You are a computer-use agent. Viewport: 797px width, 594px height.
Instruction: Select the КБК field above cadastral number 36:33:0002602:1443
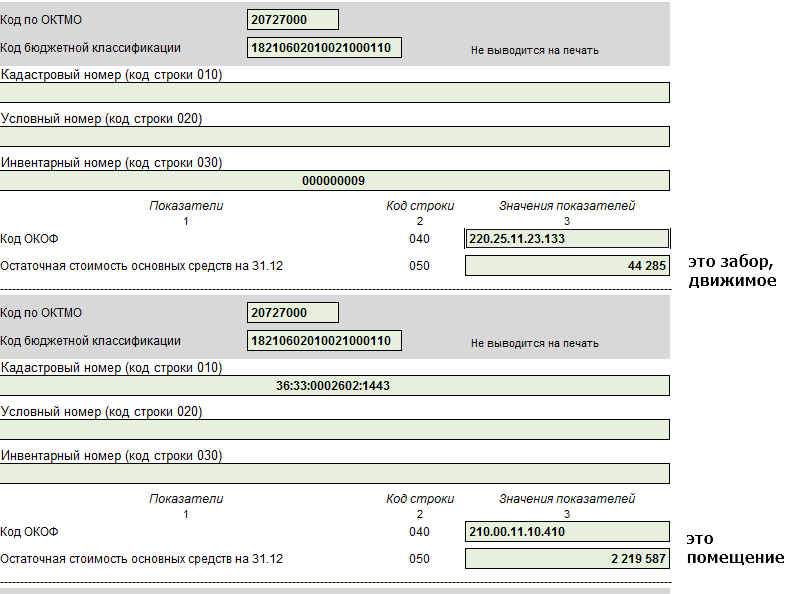pyautogui.click(x=324, y=341)
